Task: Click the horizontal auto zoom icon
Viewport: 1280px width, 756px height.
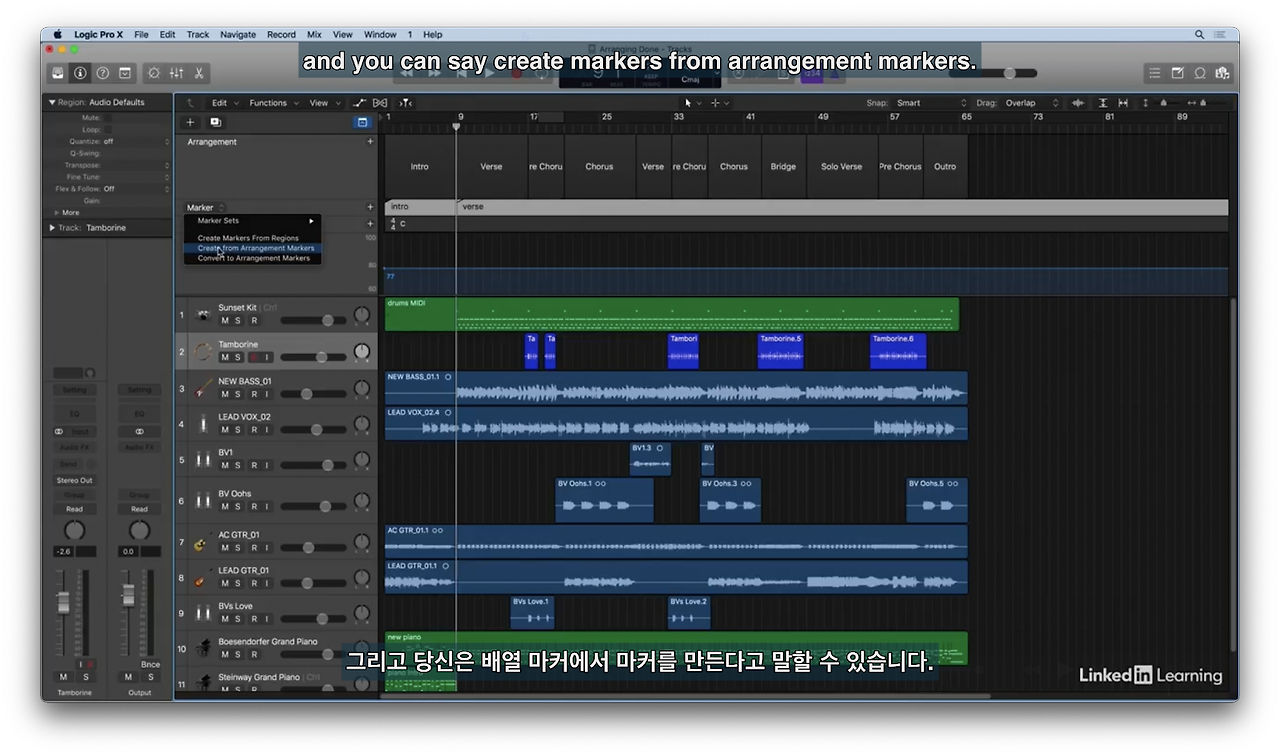Action: pyautogui.click(x=1124, y=103)
